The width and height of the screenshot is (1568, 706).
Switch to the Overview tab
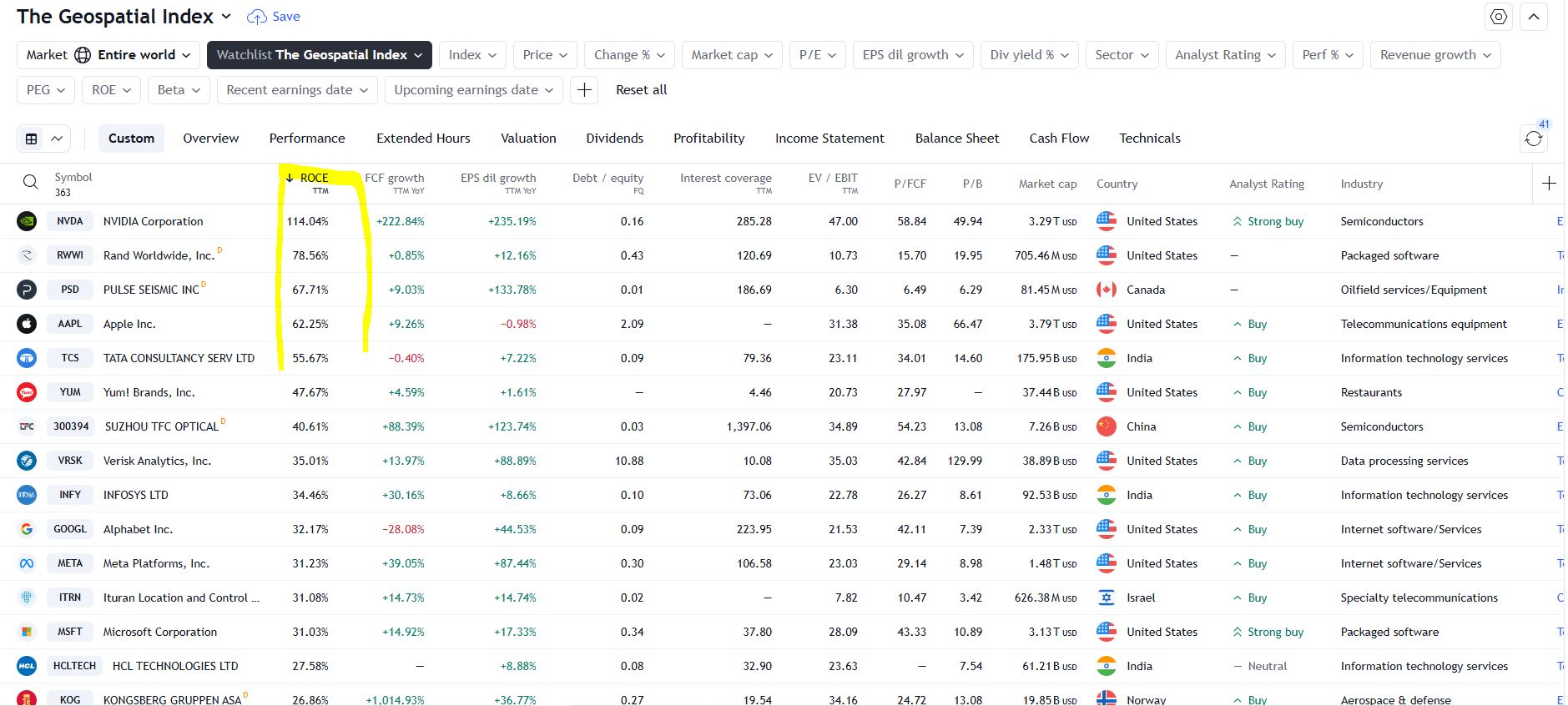211,139
